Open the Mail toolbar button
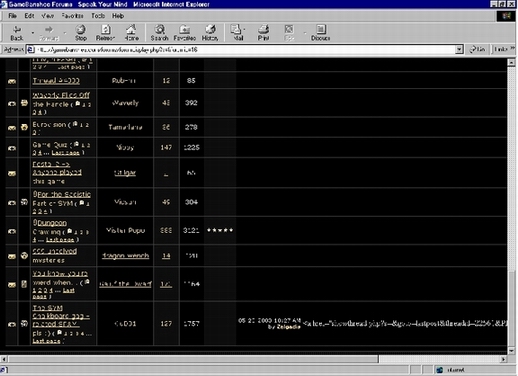The height and width of the screenshot is (376, 518). (x=238, y=33)
